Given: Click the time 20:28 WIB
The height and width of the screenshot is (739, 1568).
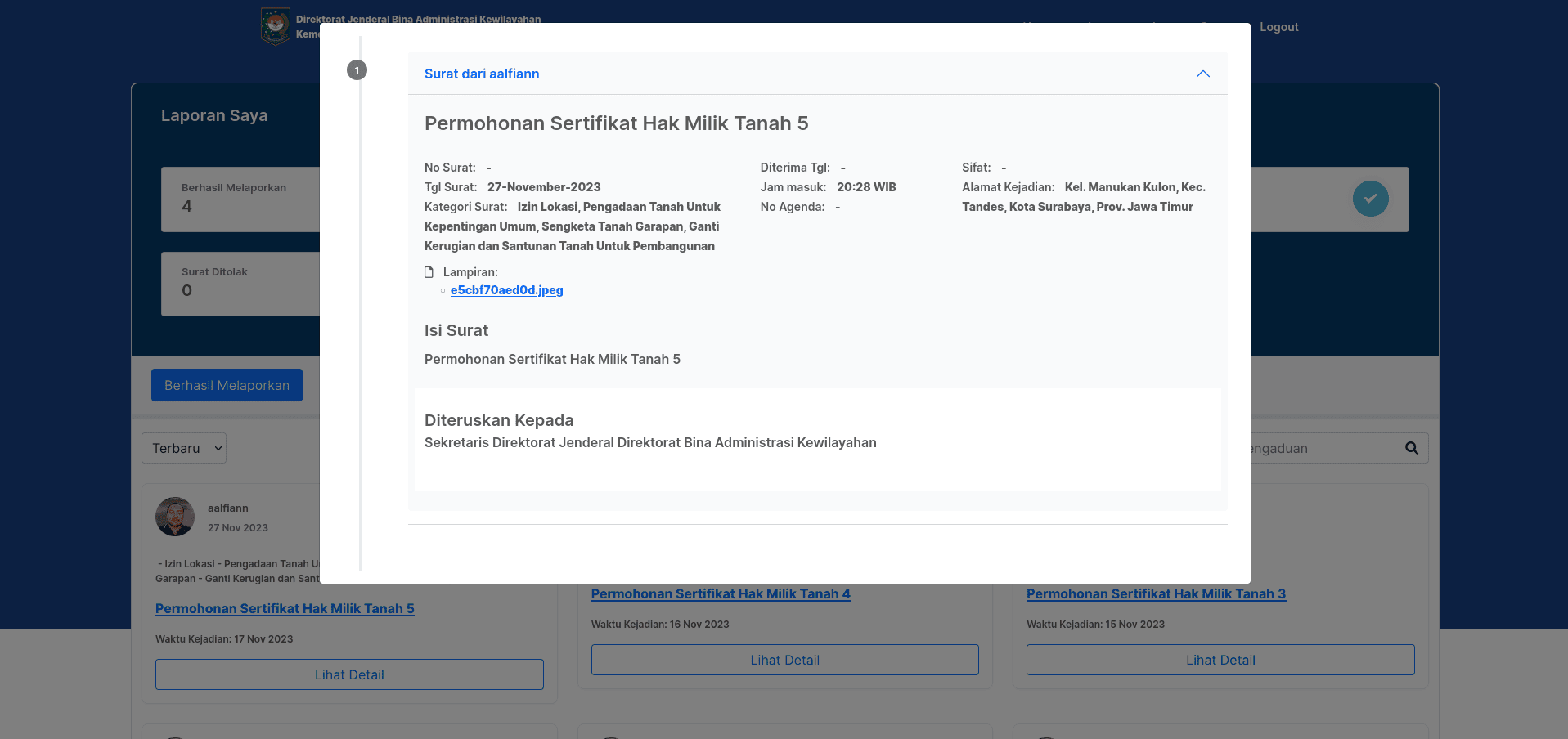Looking at the screenshot, I should pyautogui.click(x=866, y=187).
